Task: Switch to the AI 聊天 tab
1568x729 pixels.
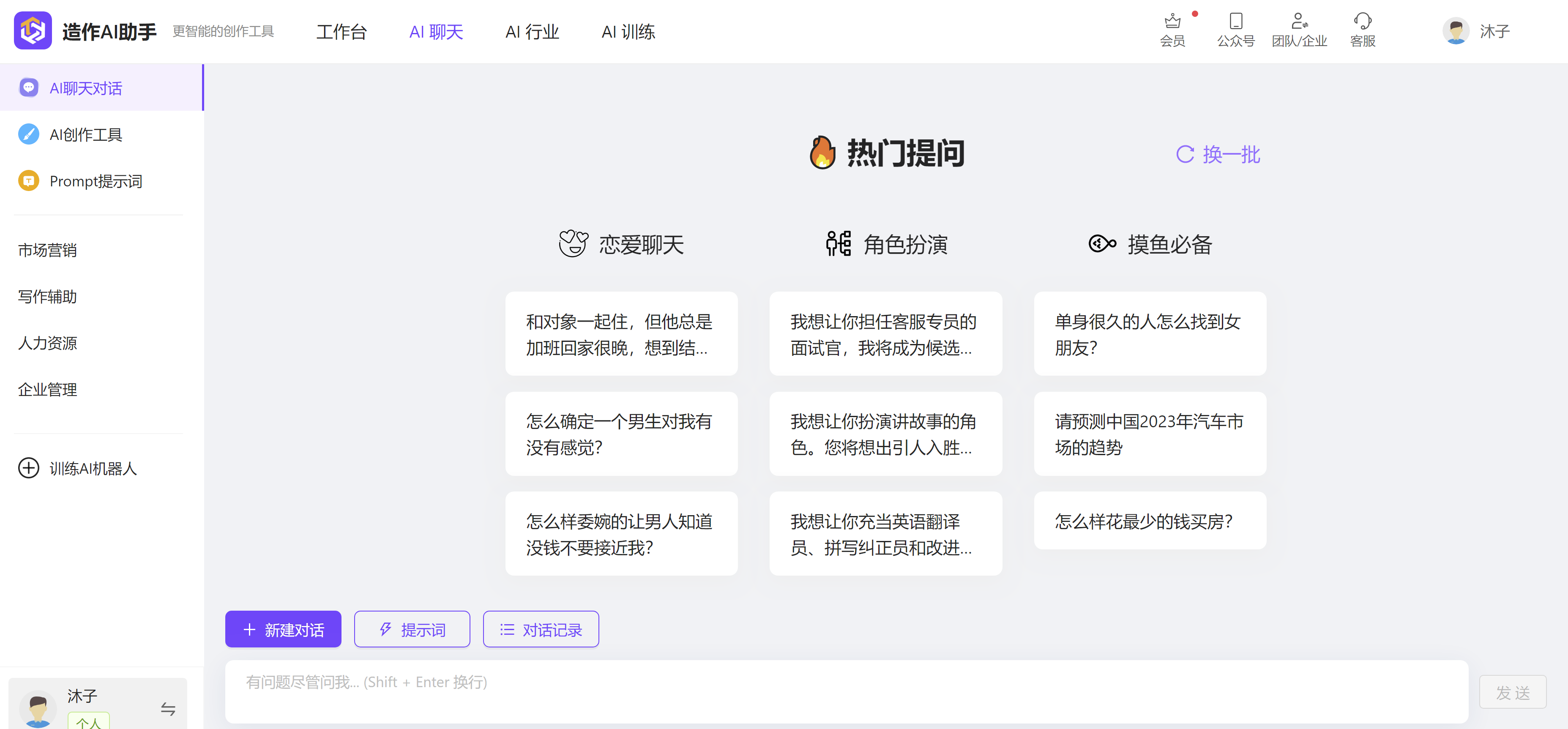Action: 437,32
